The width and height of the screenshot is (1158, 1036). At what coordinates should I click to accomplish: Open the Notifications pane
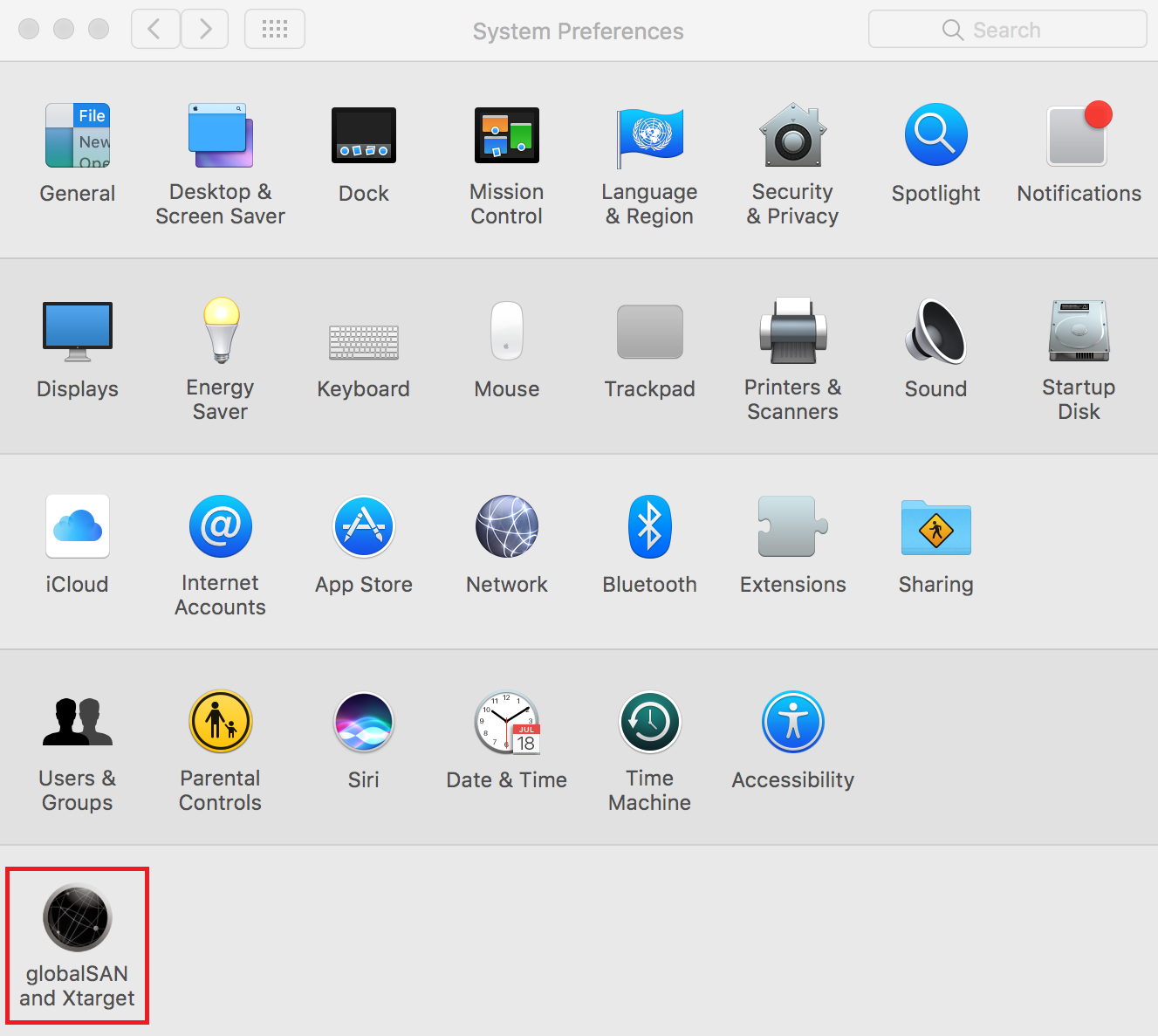[1079, 136]
